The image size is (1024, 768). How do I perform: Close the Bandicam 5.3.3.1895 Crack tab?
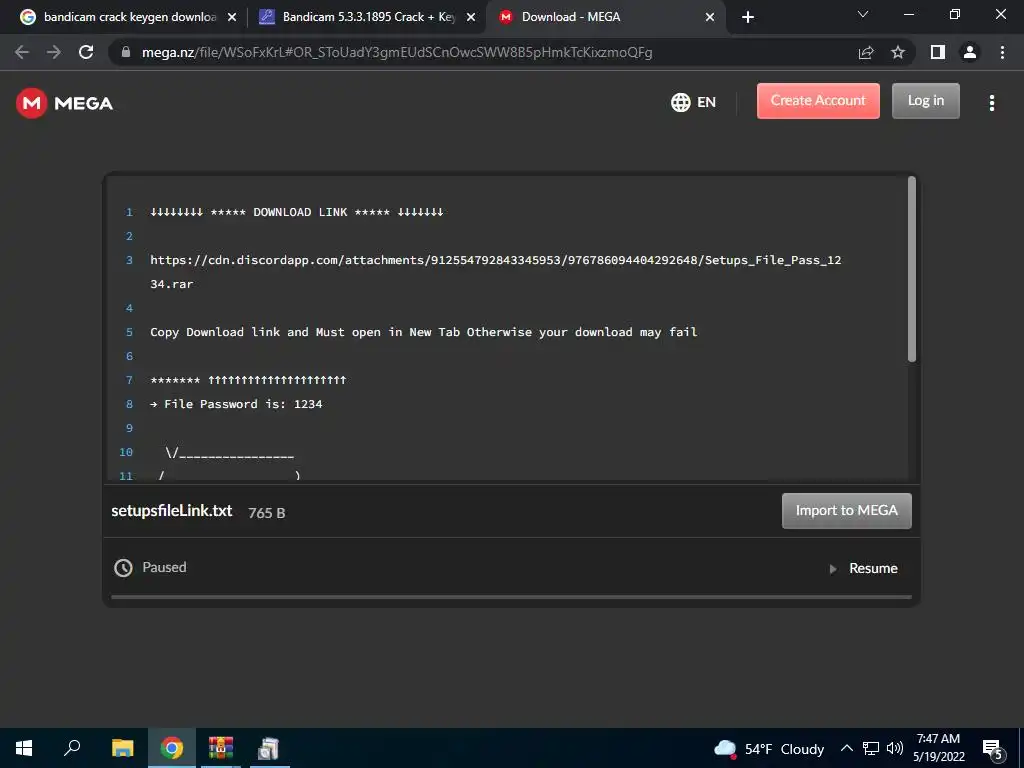[471, 18]
